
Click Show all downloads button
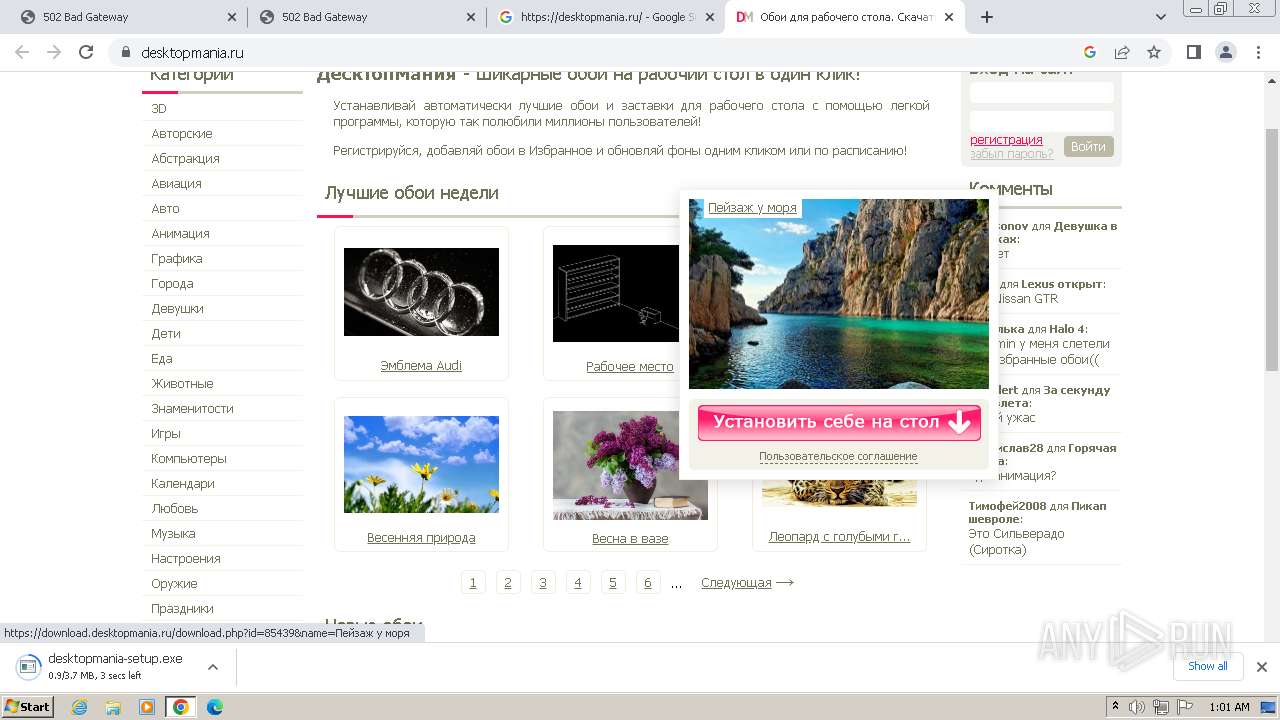[x=1208, y=666]
